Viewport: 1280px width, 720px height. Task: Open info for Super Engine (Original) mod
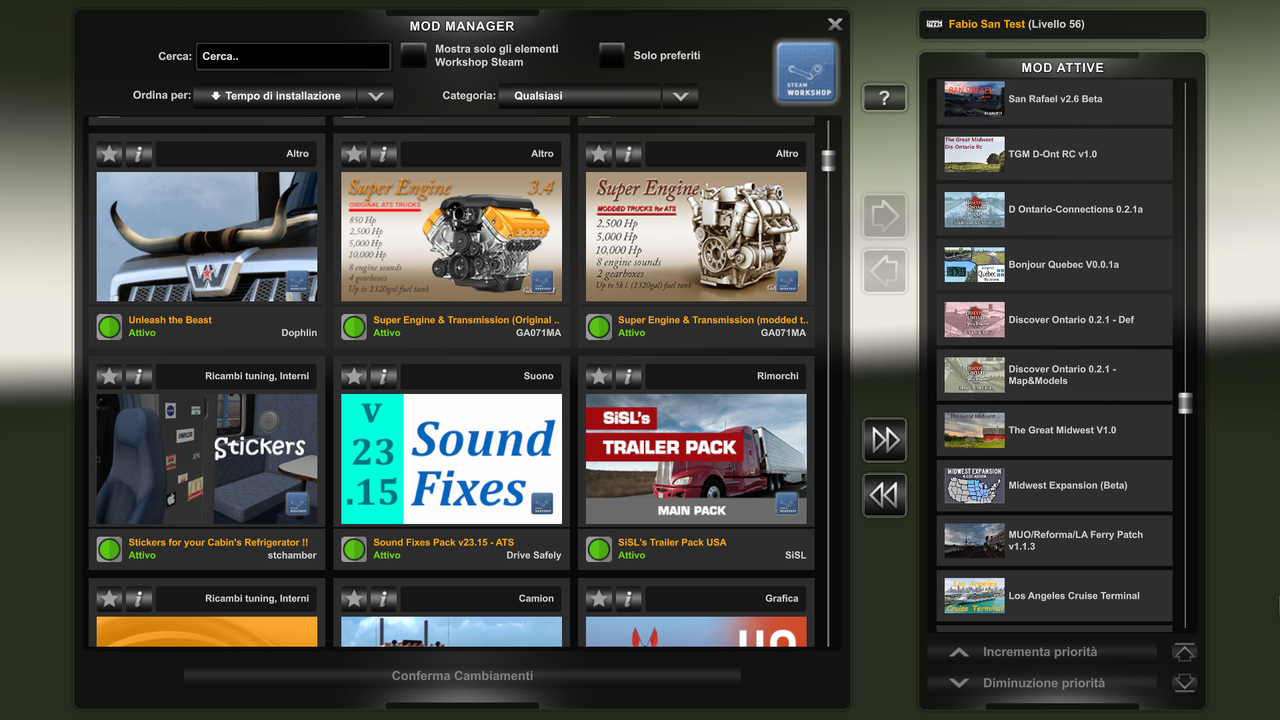point(384,154)
